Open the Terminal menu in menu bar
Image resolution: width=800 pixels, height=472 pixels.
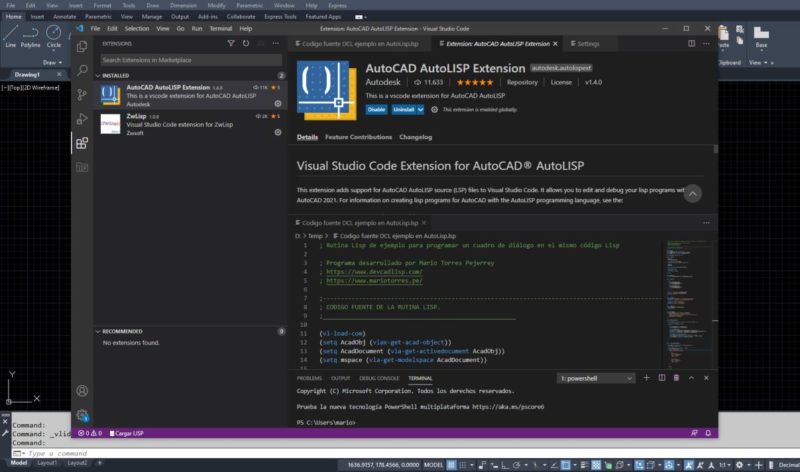click(221, 28)
